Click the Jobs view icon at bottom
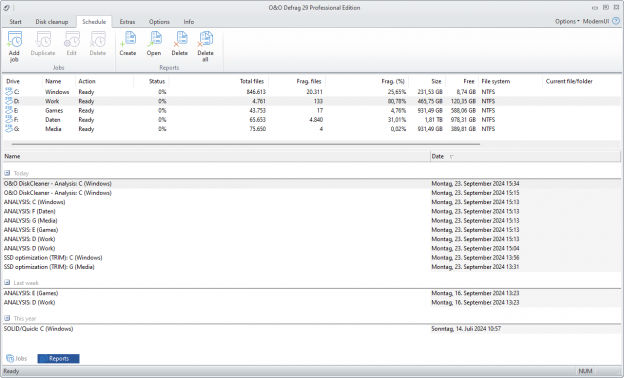The height and width of the screenshot is (378, 624). coord(10,359)
